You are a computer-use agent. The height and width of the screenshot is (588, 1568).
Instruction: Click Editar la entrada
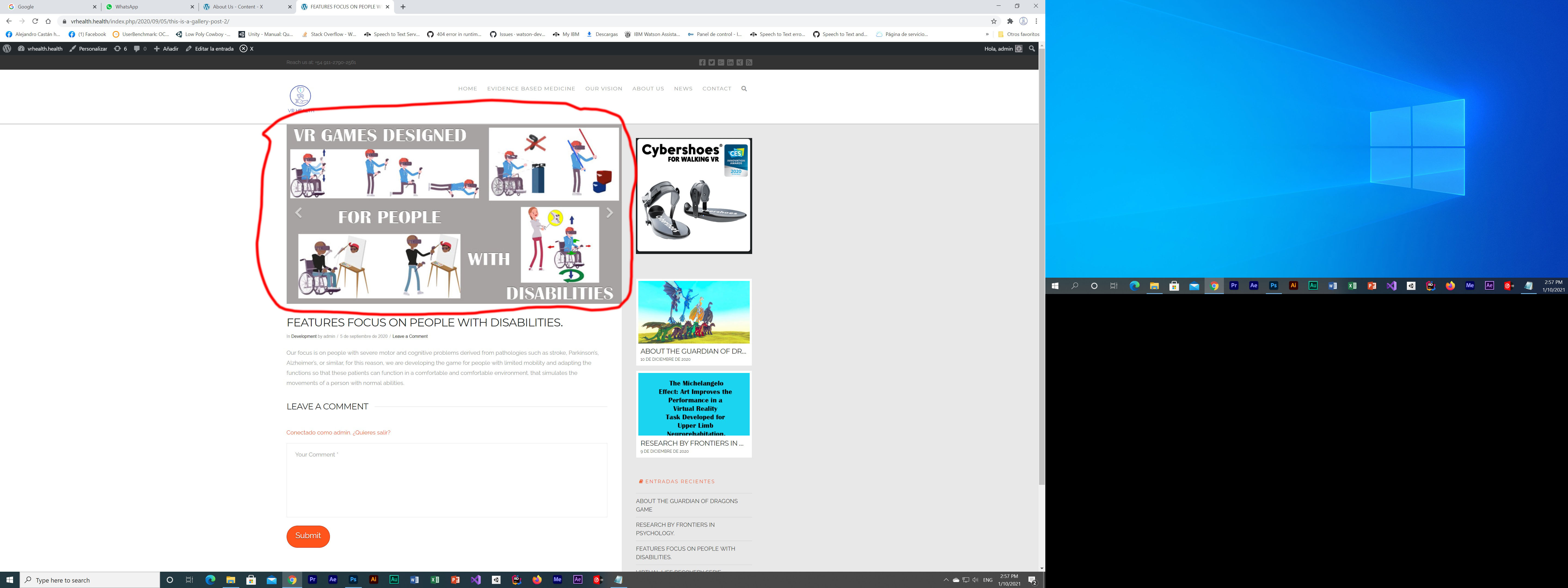(210, 49)
